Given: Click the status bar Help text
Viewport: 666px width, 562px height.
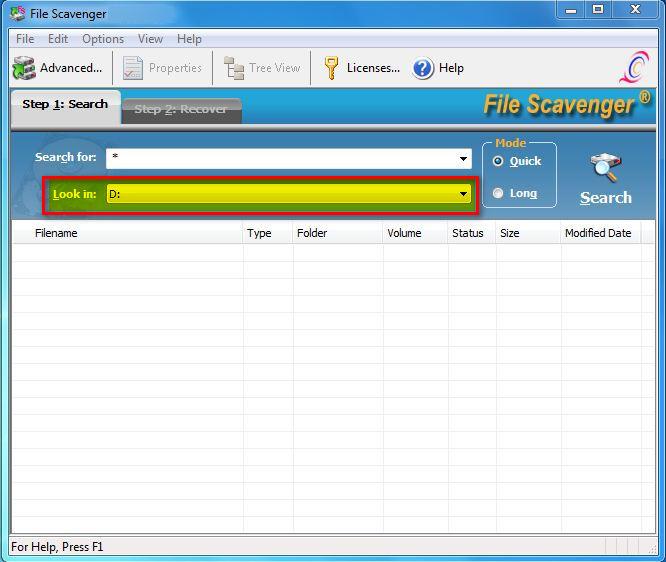Looking at the screenshot, I should 57,547.
